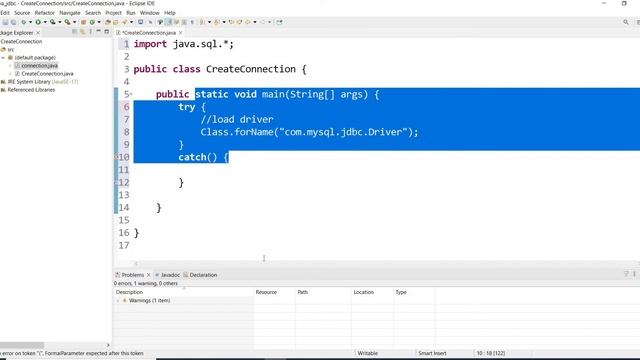Open the Window menu

150,13
